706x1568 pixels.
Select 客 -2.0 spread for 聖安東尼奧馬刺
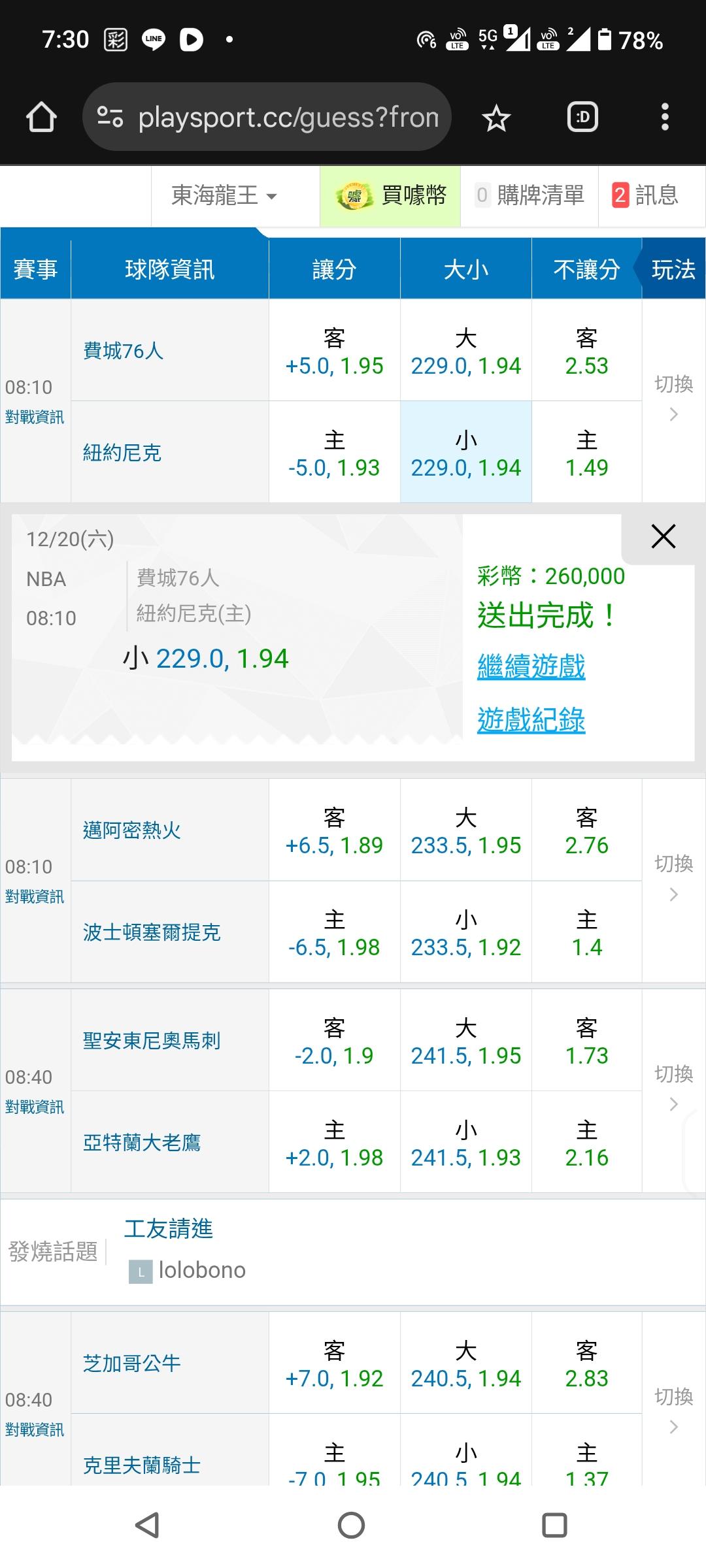tap(334, 1041)
